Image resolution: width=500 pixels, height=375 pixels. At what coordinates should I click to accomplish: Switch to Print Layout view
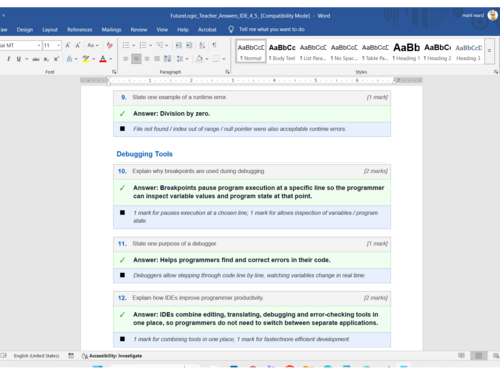click(x=479, y=356)
